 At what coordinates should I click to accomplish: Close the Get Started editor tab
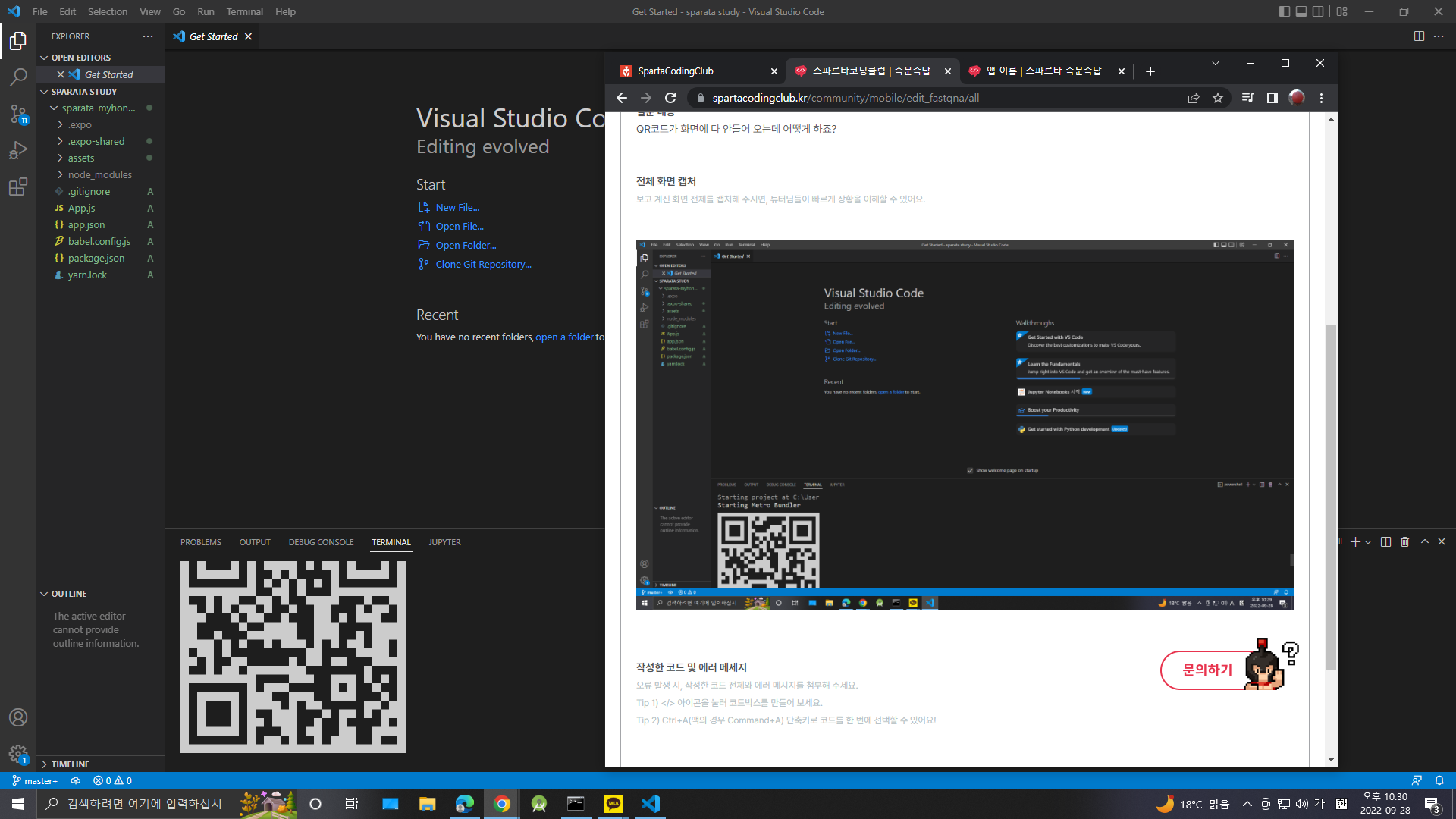coord(248,36)
